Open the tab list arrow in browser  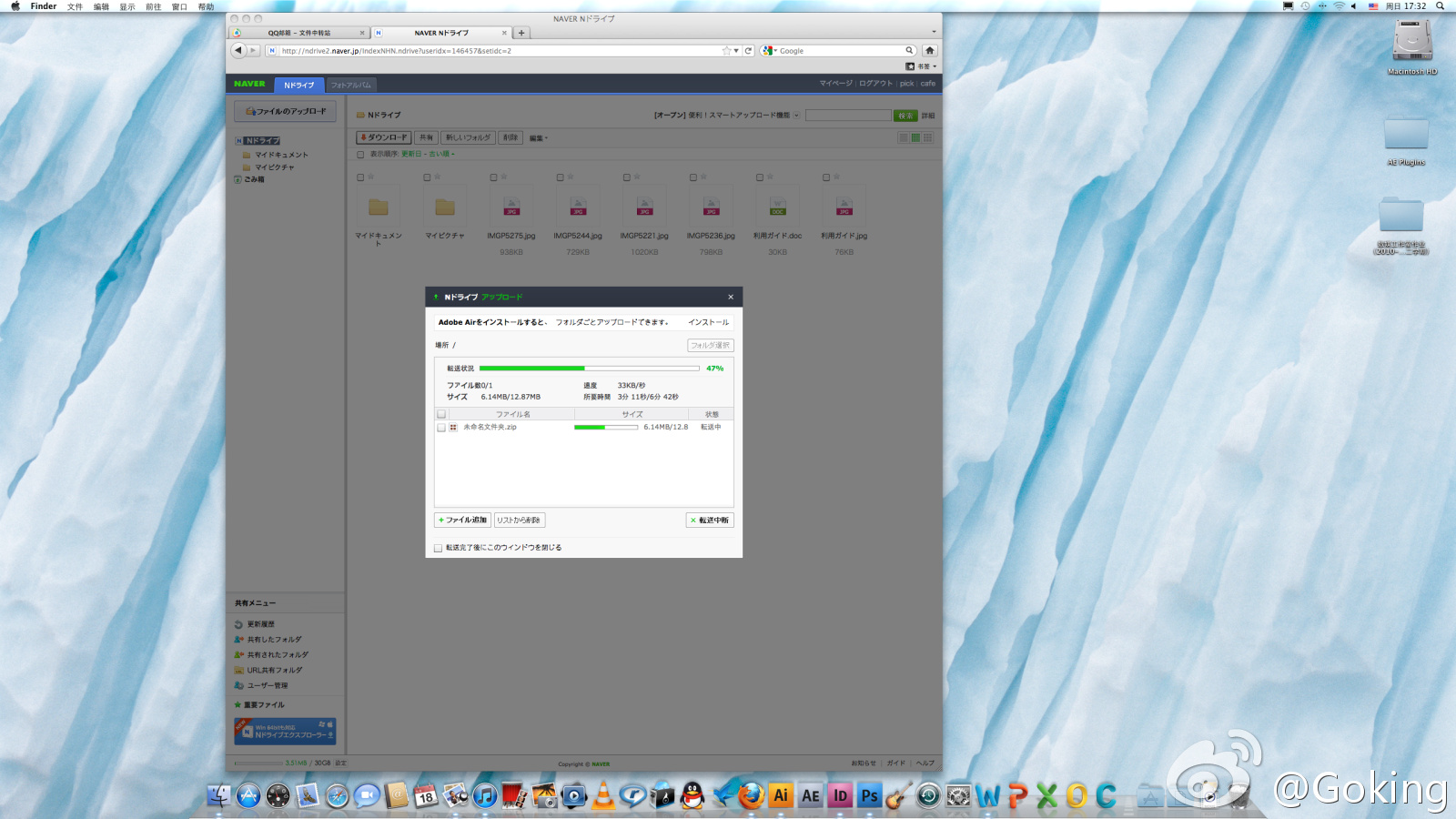(934, 32)
